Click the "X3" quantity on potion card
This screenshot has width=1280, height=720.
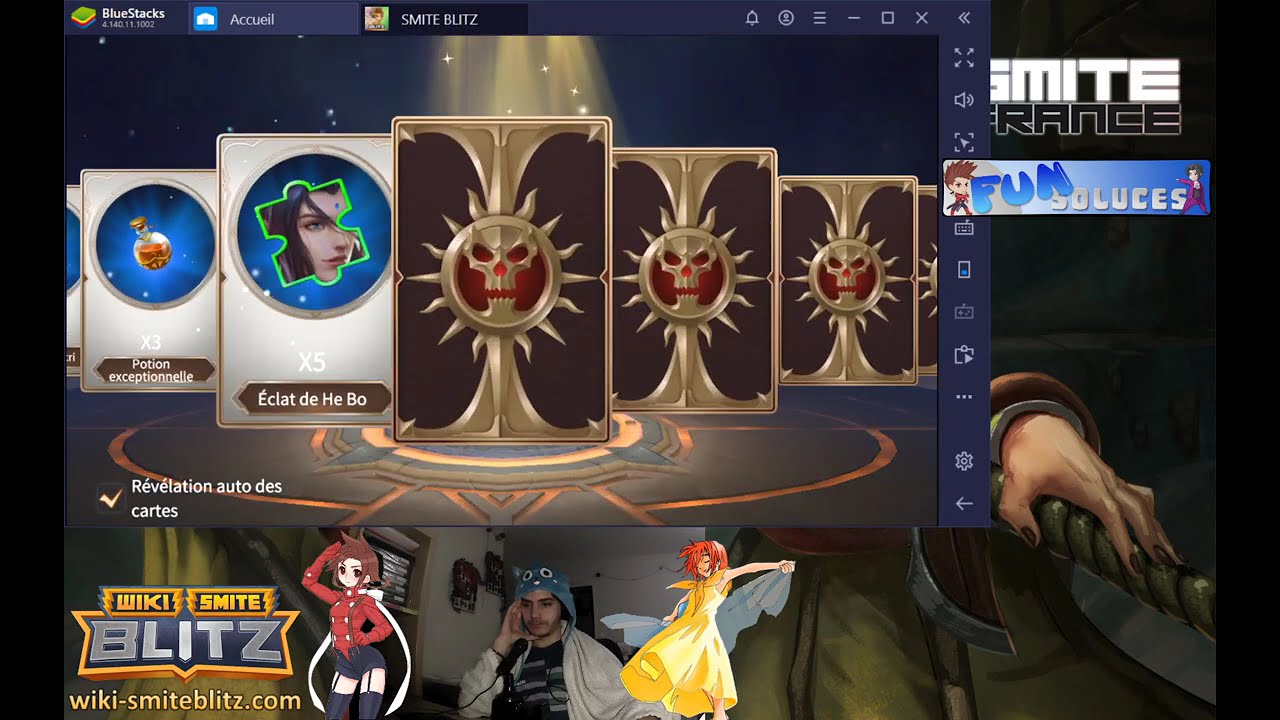(x=150, y=343)
